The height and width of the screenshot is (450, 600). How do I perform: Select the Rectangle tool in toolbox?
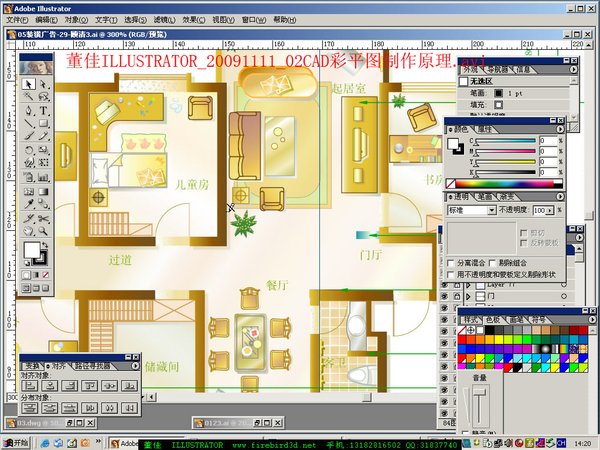click(45, 124)
